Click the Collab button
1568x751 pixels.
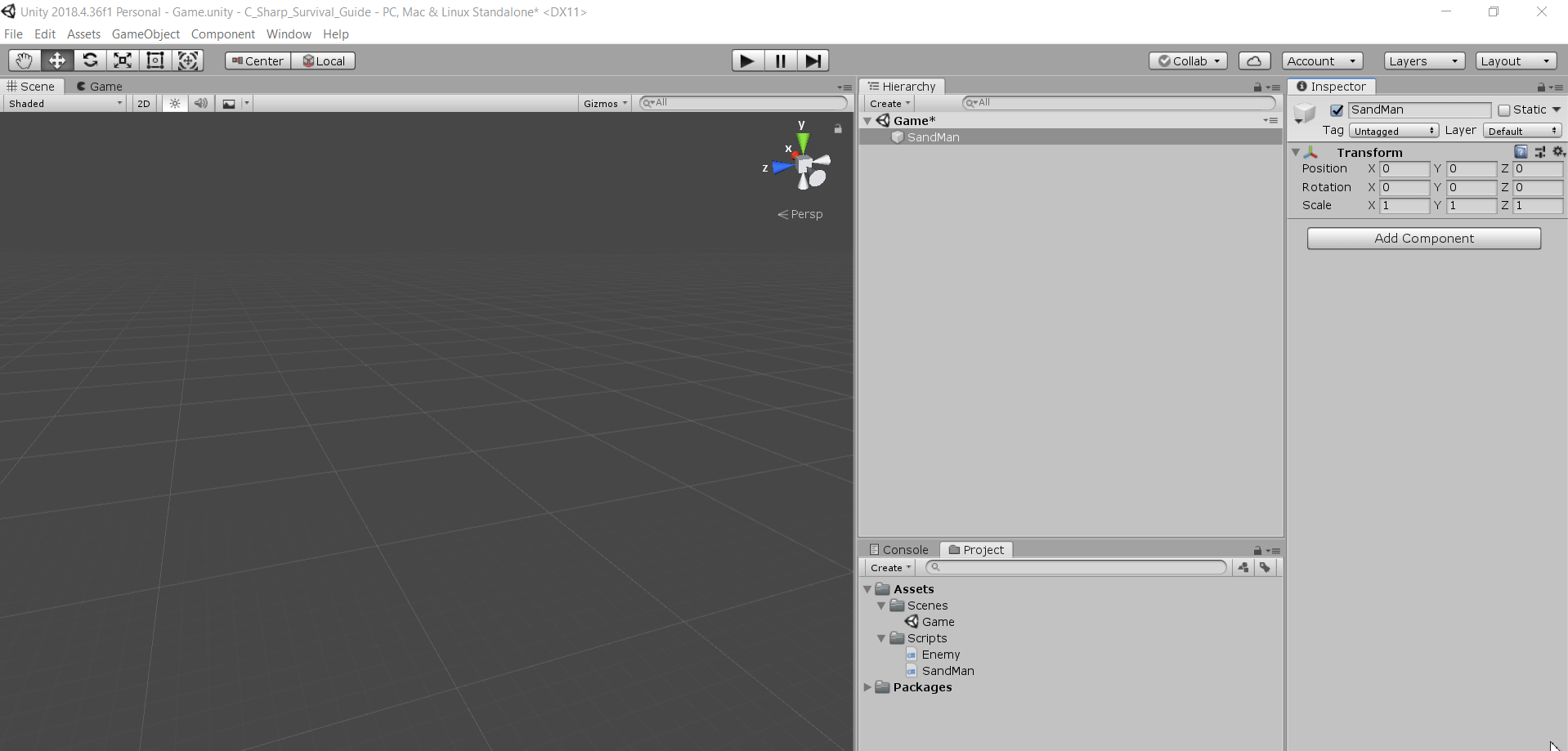click(x=1188, y=60)
